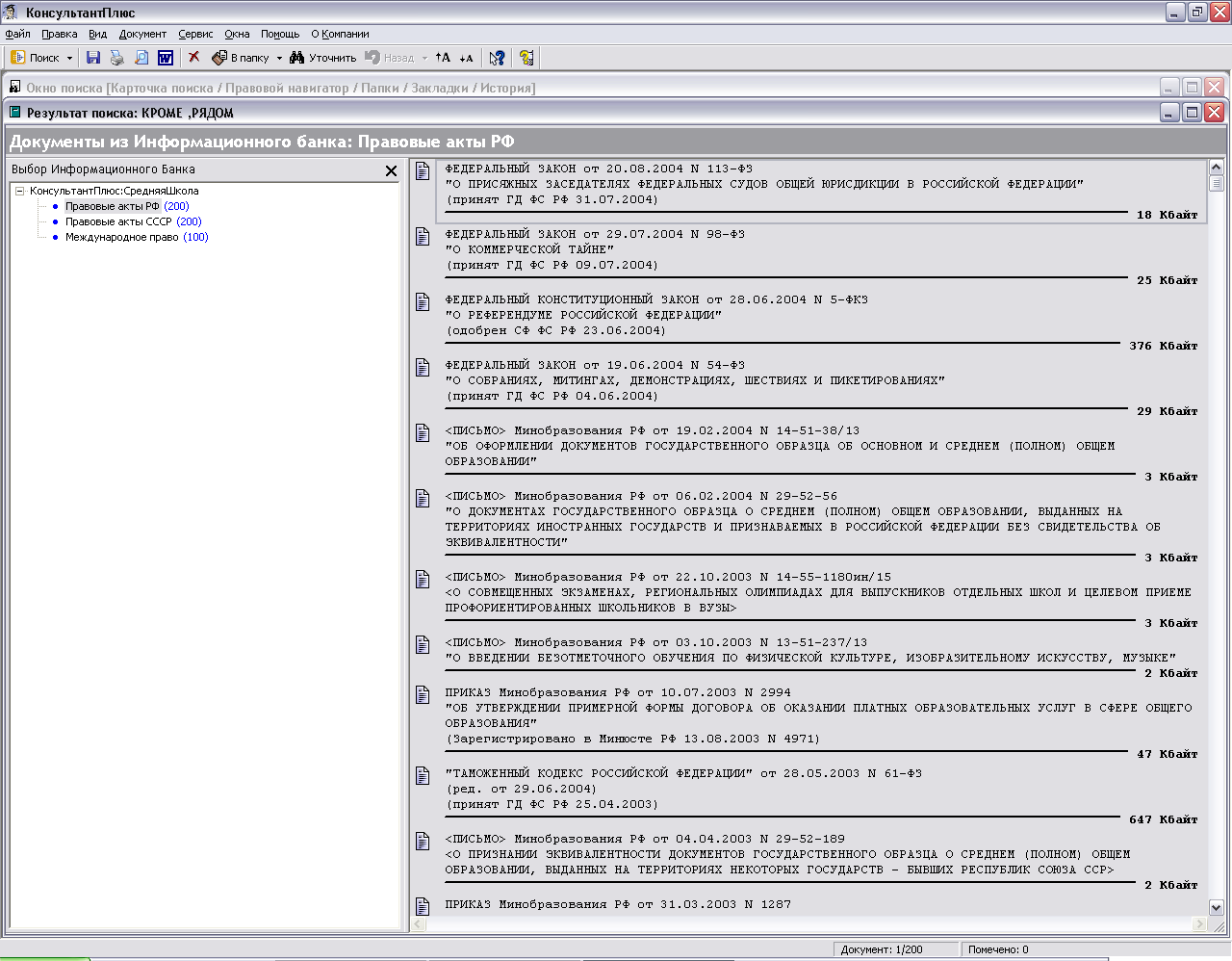Click the "647 Кбайт" size label

pyautogui.click(x=1164, y=819)
